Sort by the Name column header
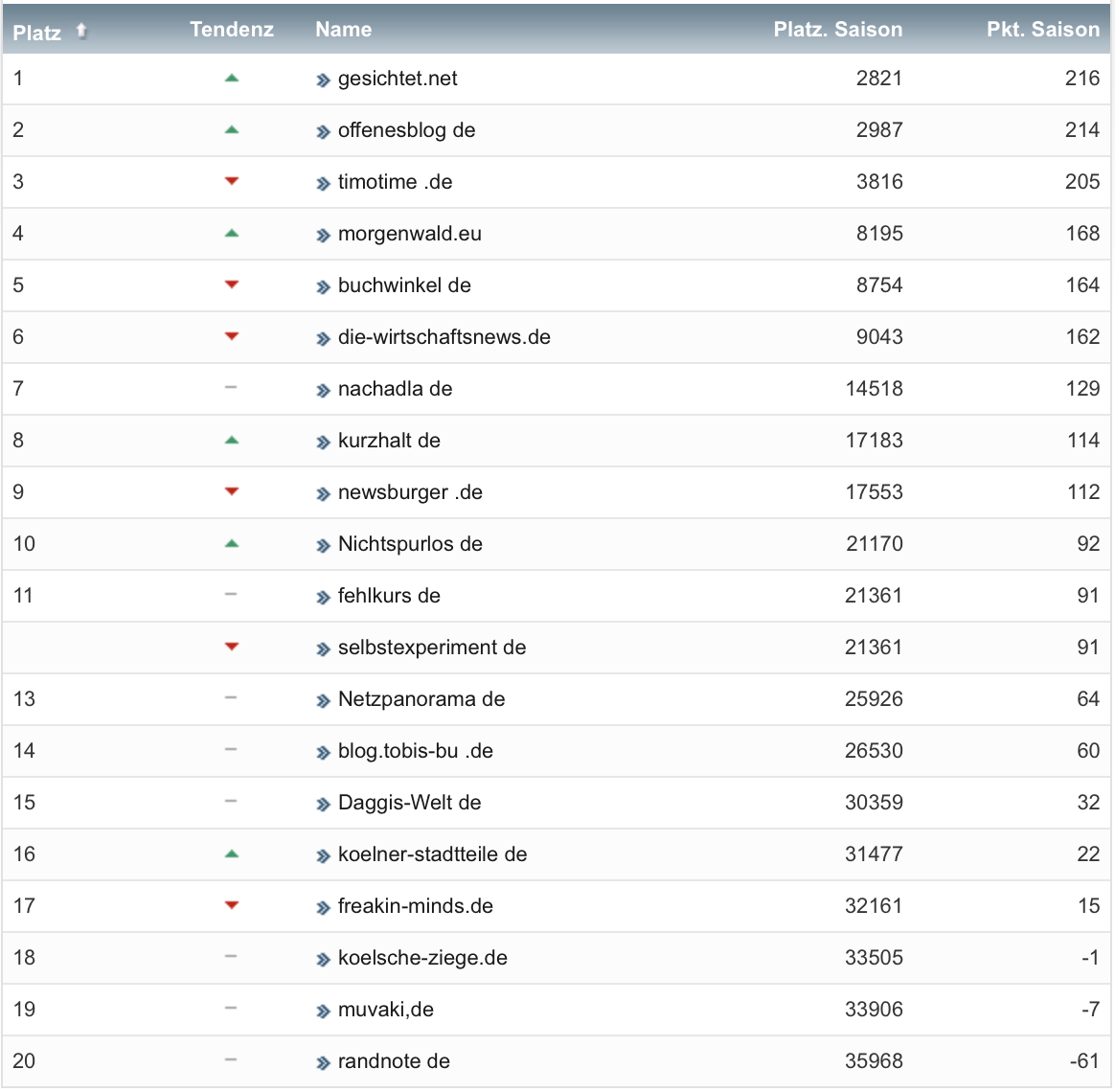Image resolution: width=1115 pixels, height=1092 pixels. pos(344,29)
